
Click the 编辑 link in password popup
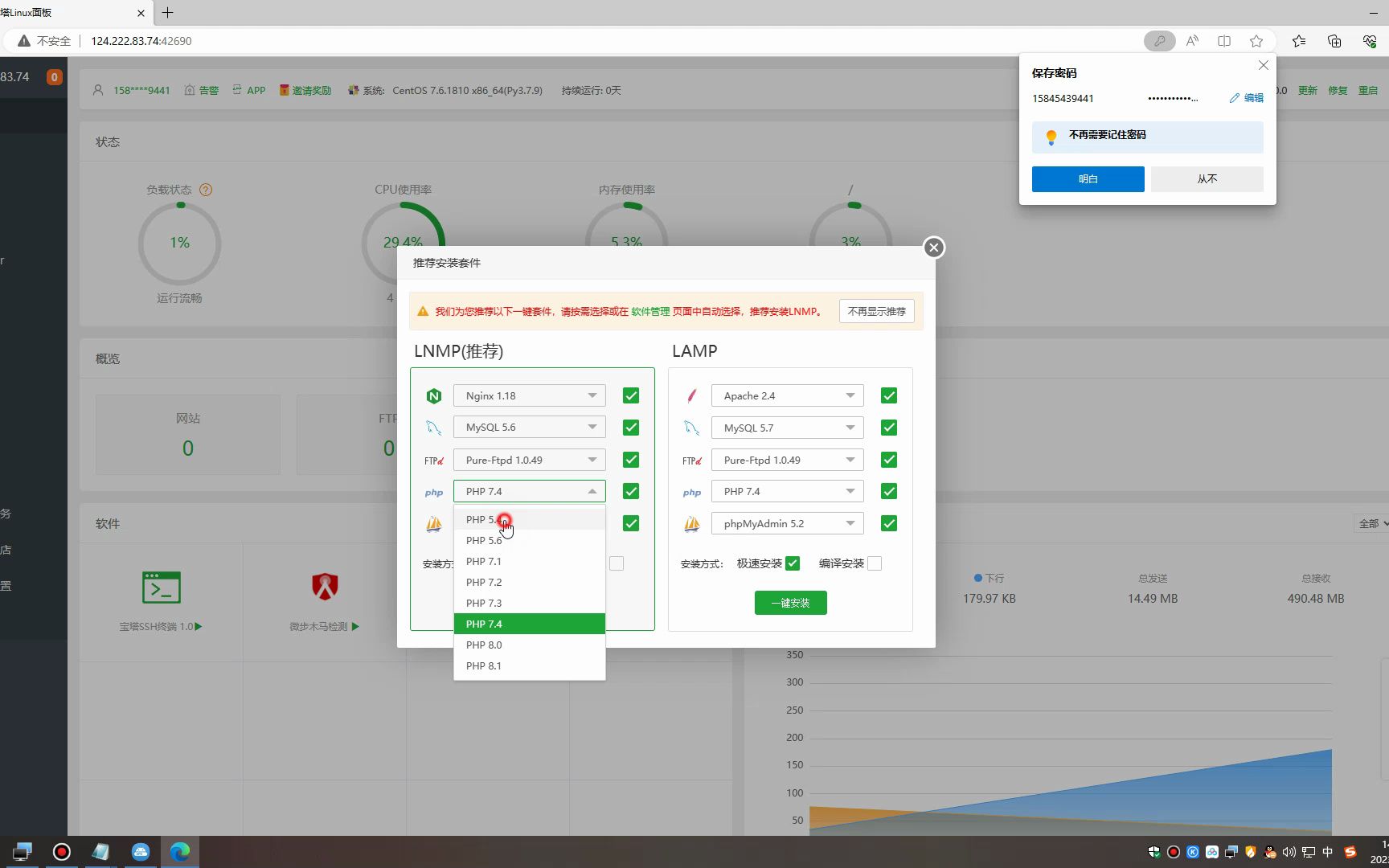tap(1247, 98)
